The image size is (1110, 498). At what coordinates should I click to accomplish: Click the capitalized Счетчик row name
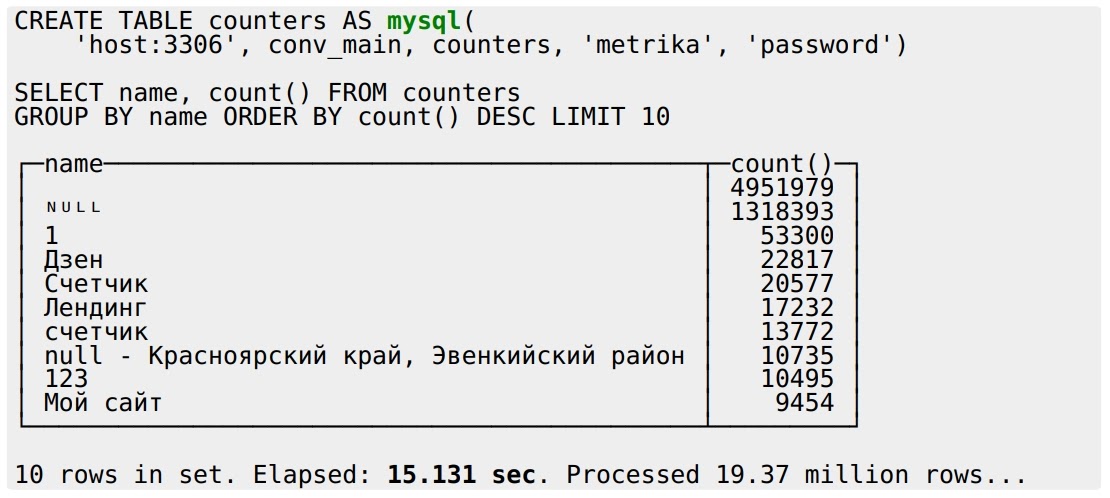pos(95,284)
